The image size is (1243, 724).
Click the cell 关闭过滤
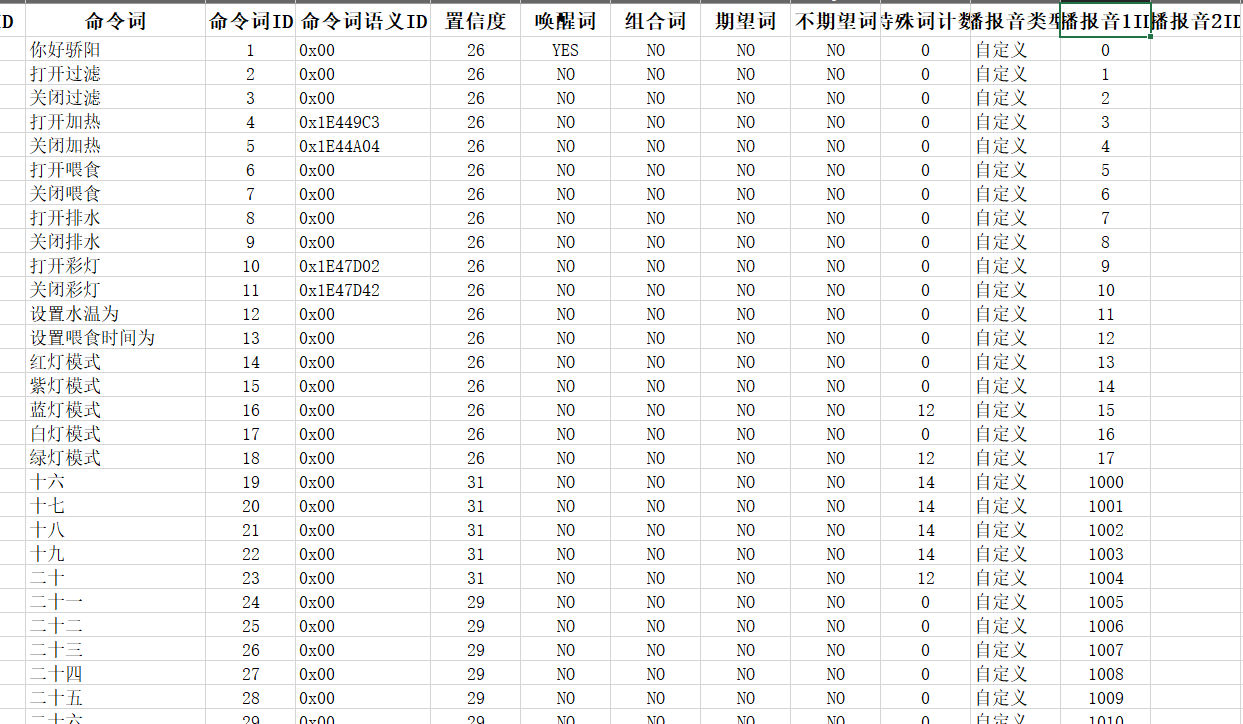tap(116, 98)
